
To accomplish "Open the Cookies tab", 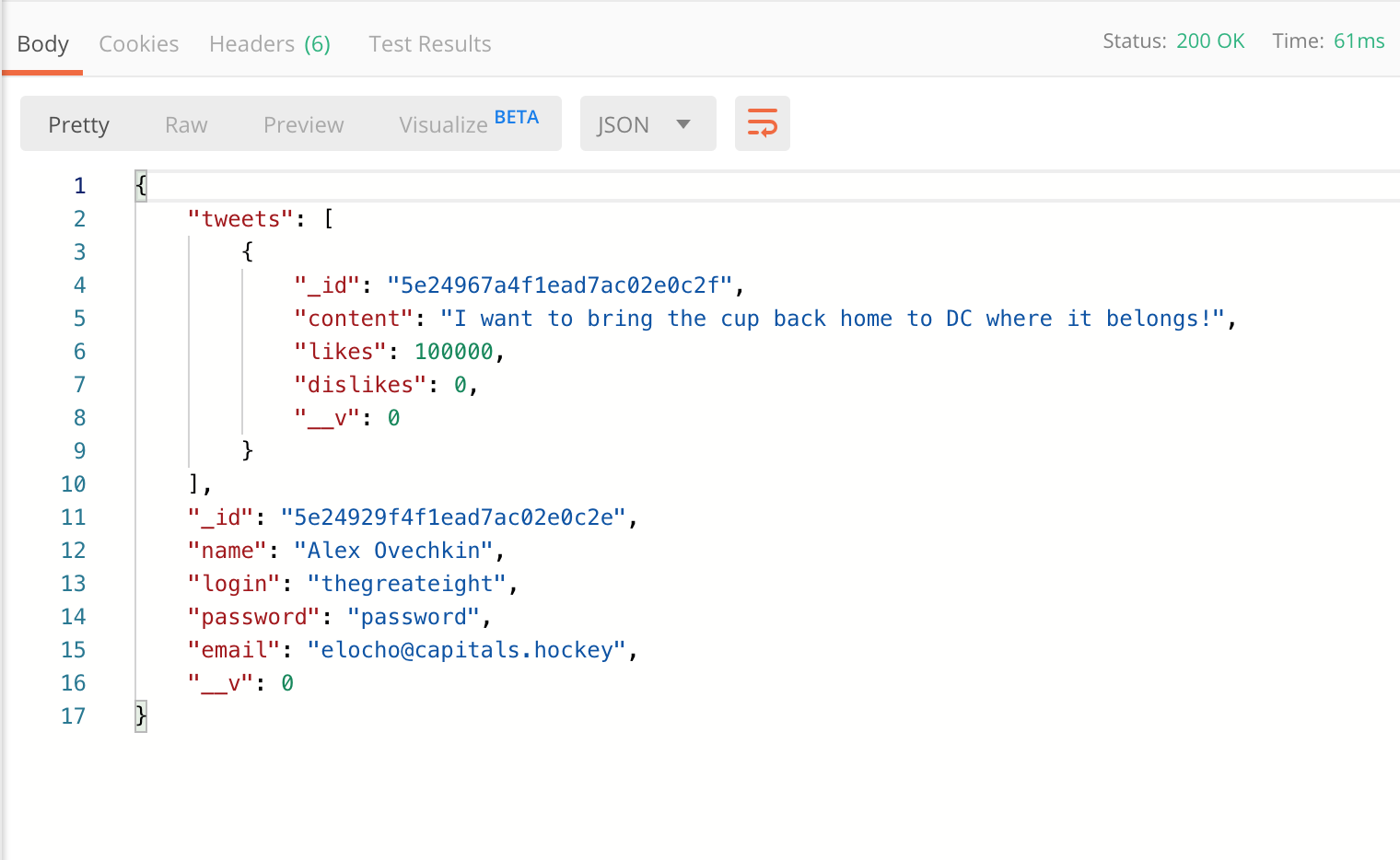I will pos(139,44).
